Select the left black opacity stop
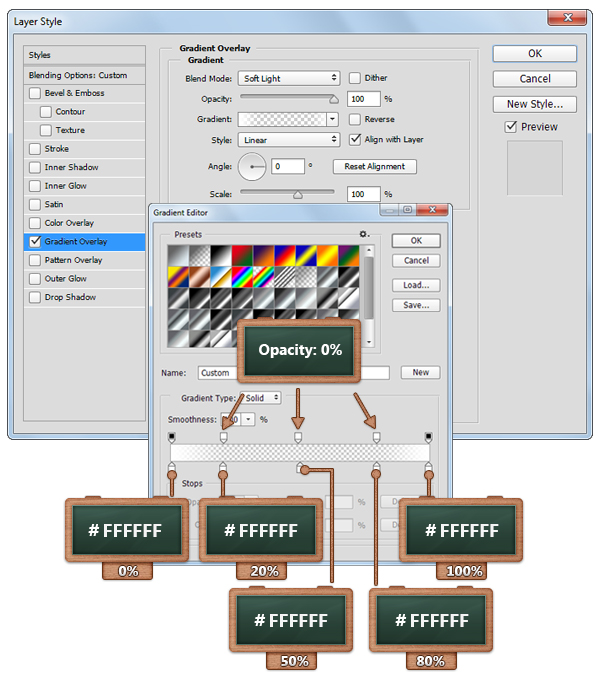 point(172,438)
